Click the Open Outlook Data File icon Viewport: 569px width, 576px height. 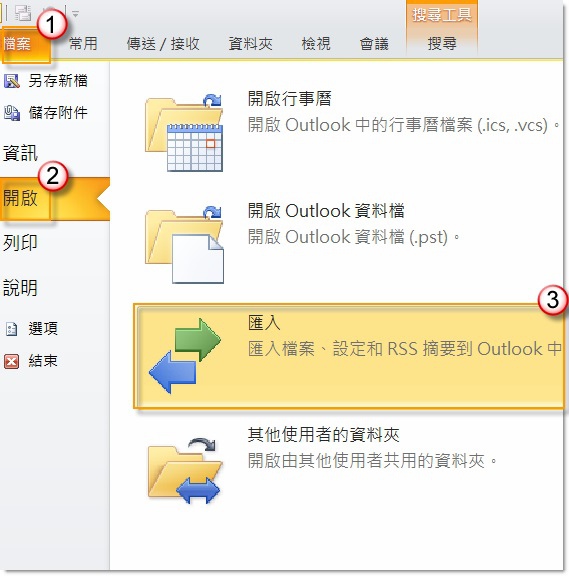[x=184, y=245]
